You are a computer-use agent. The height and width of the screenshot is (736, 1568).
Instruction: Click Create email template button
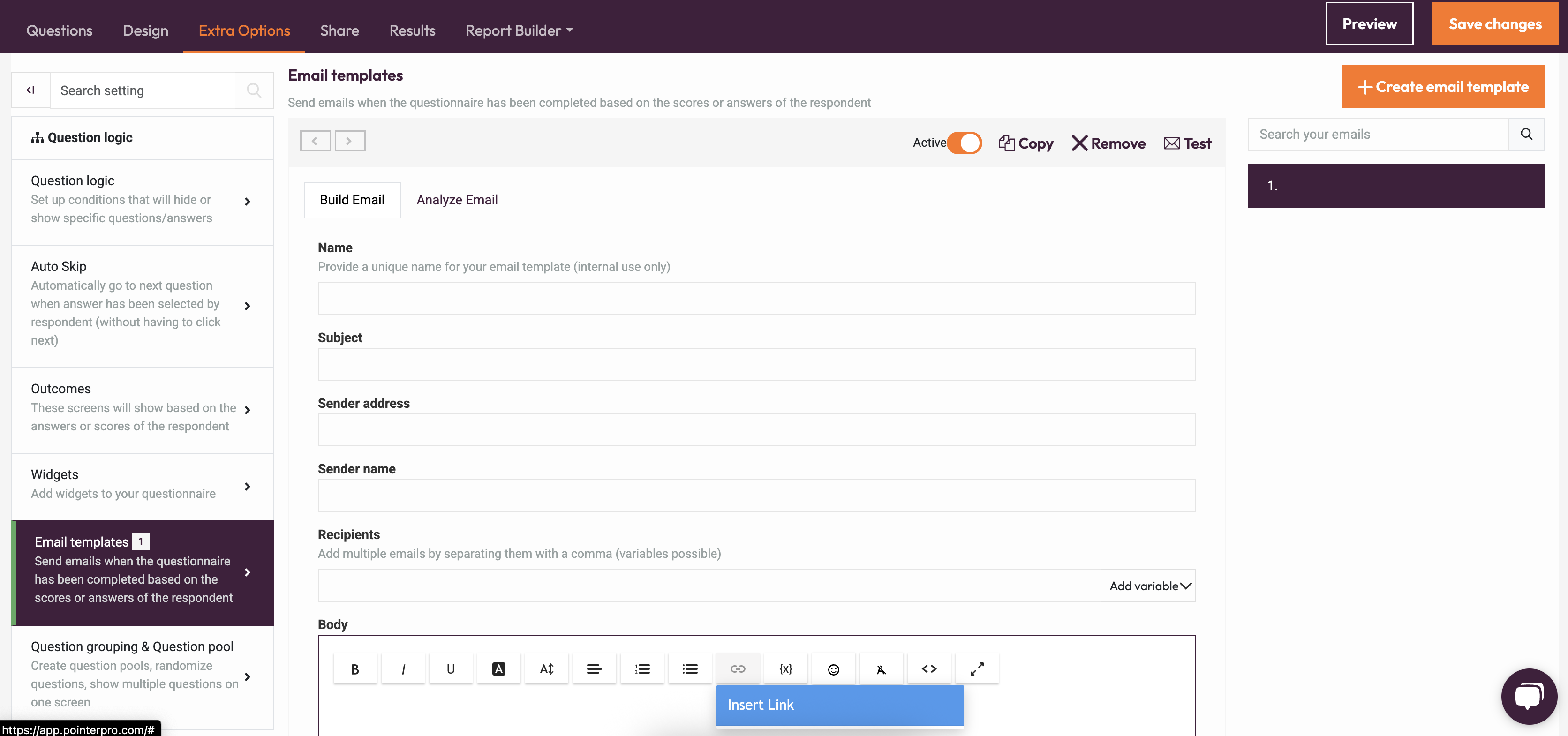coord(1443,86)
